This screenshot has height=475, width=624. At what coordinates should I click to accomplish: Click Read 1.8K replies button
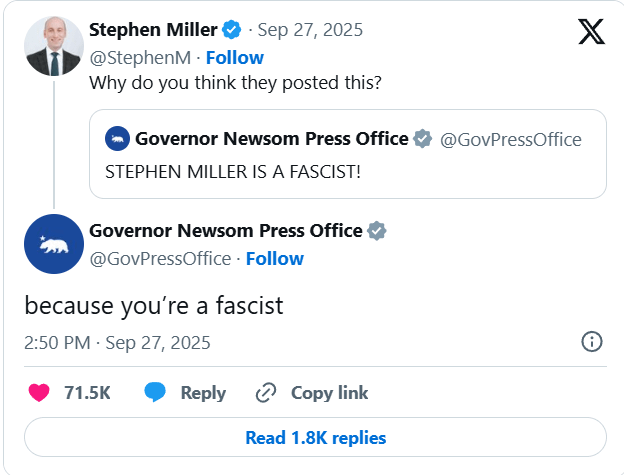(x=315, y=437)
